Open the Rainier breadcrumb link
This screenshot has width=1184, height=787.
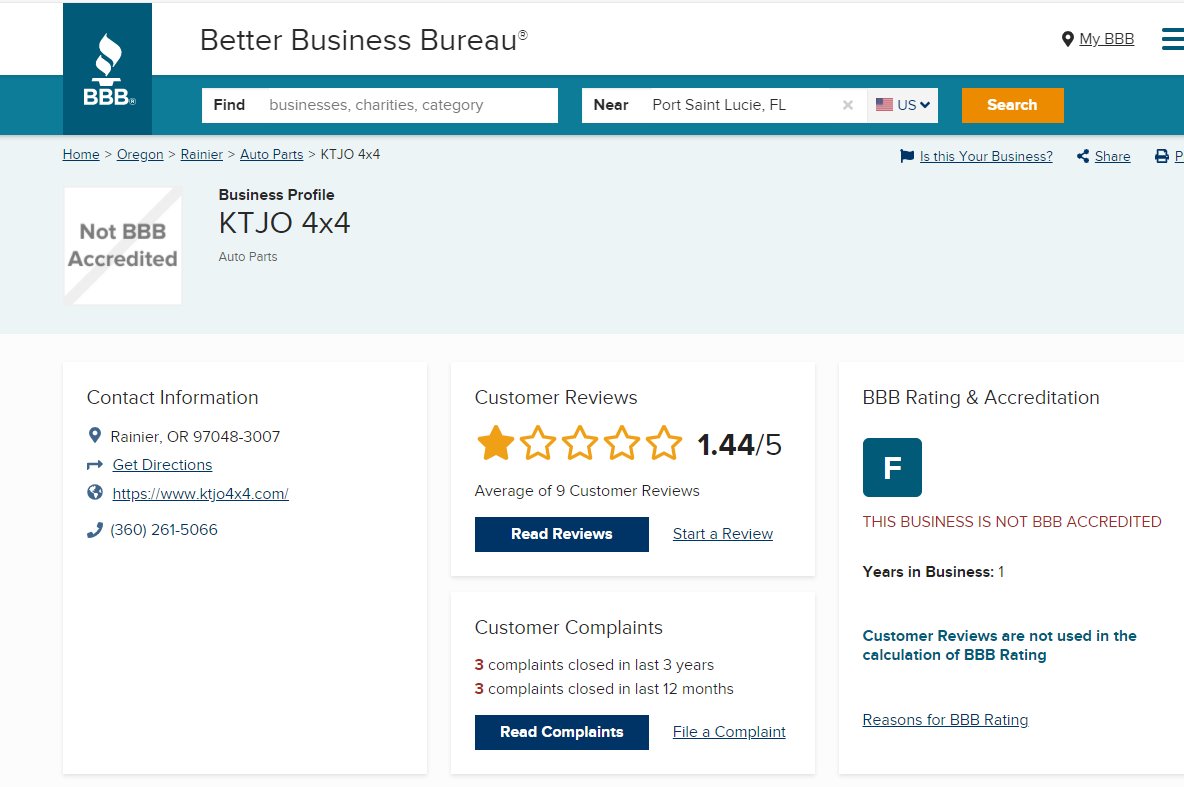202,154
